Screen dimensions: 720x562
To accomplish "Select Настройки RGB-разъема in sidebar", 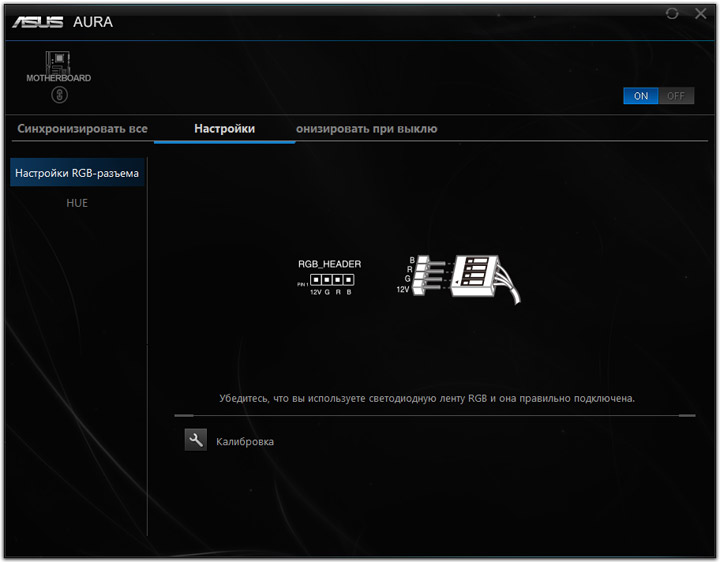I will click(77, 173).
